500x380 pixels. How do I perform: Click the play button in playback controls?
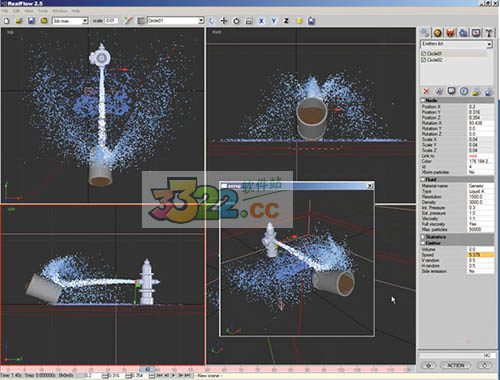pos(173,376)
